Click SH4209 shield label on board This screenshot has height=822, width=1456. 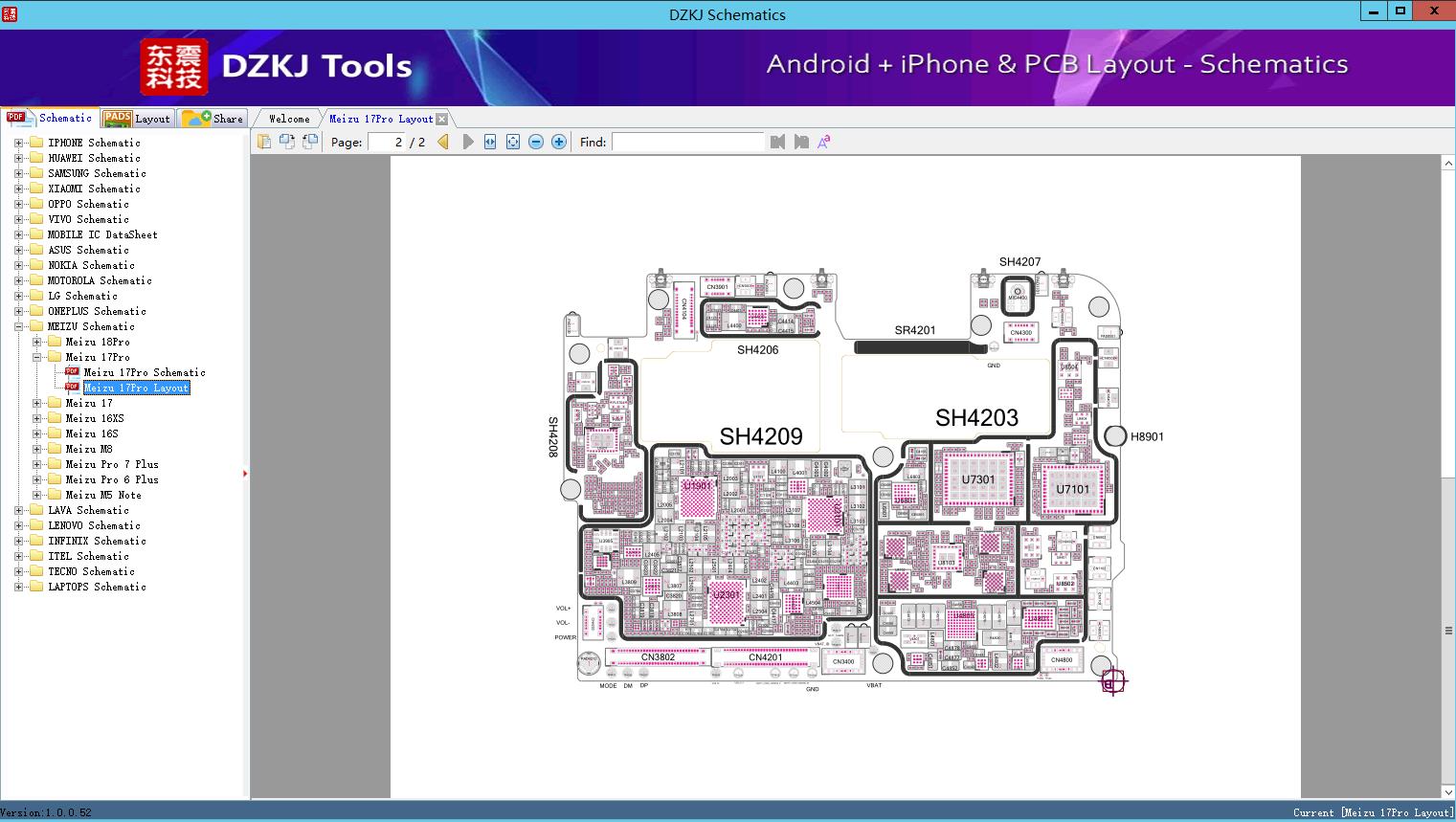(x=761, y=436)
